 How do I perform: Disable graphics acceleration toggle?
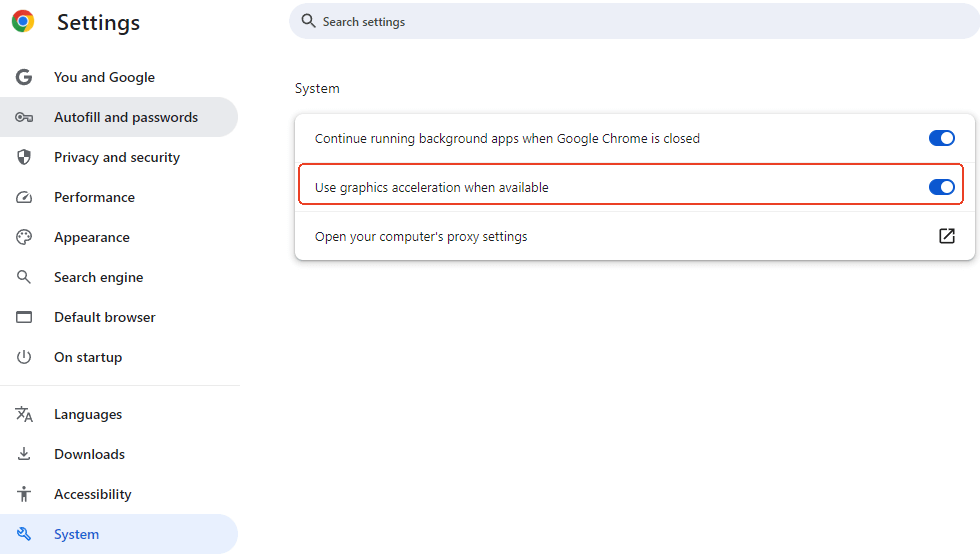941,187
